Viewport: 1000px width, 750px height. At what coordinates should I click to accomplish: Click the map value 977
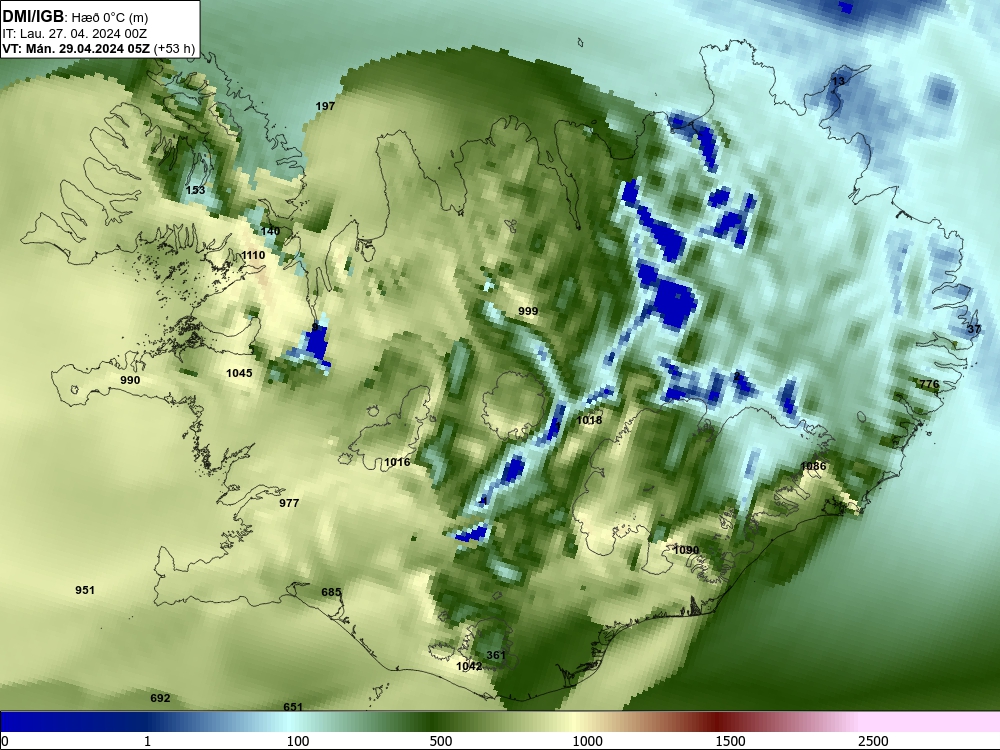289,503
